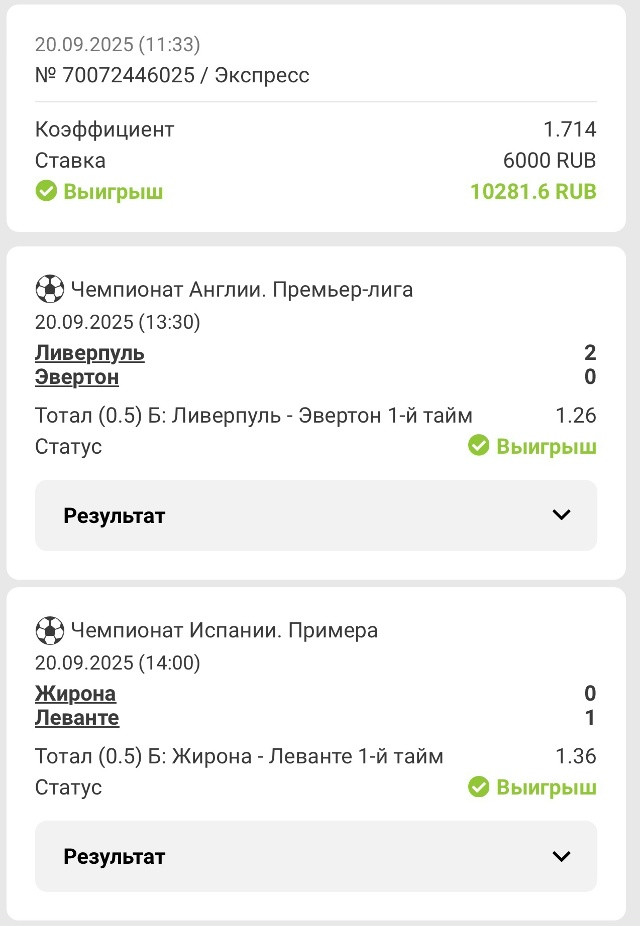Click the Чемпионат Англии. Премьер-лига heading
Image resolution: width=640 pixels, height=926 pixels.
point(241,289)
